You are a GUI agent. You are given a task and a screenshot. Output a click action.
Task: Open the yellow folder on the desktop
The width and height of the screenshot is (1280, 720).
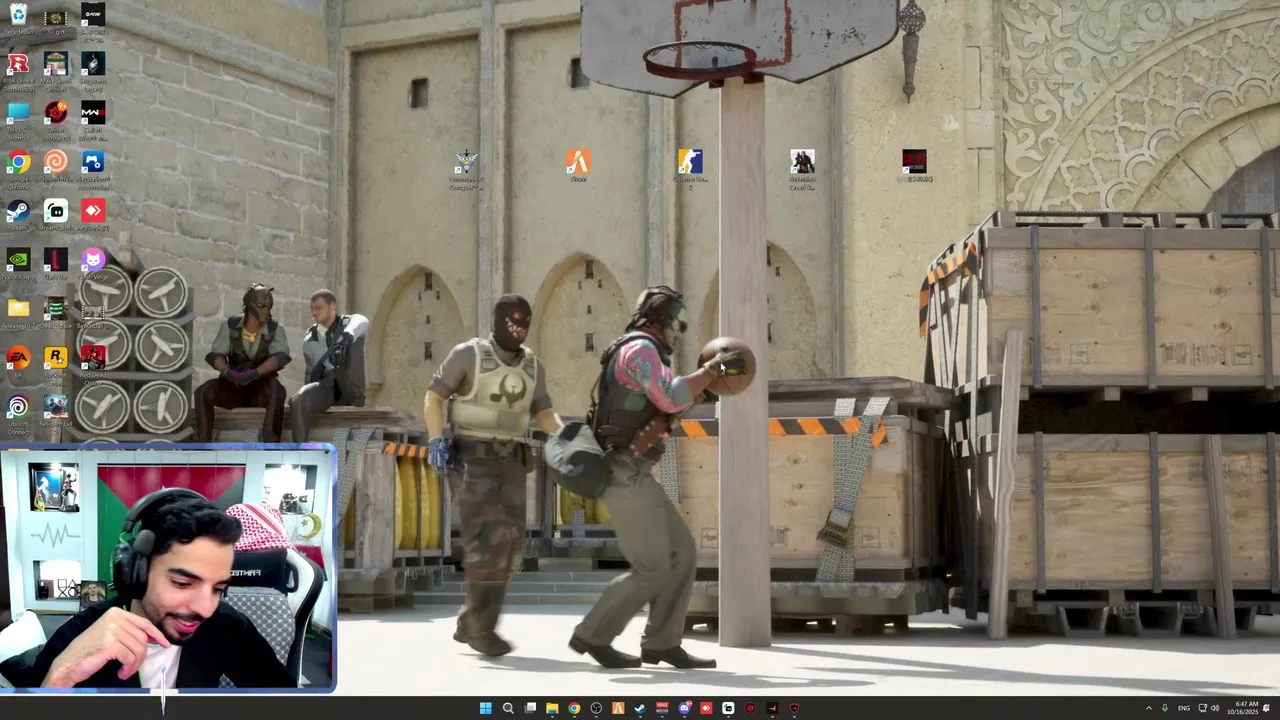18,313
